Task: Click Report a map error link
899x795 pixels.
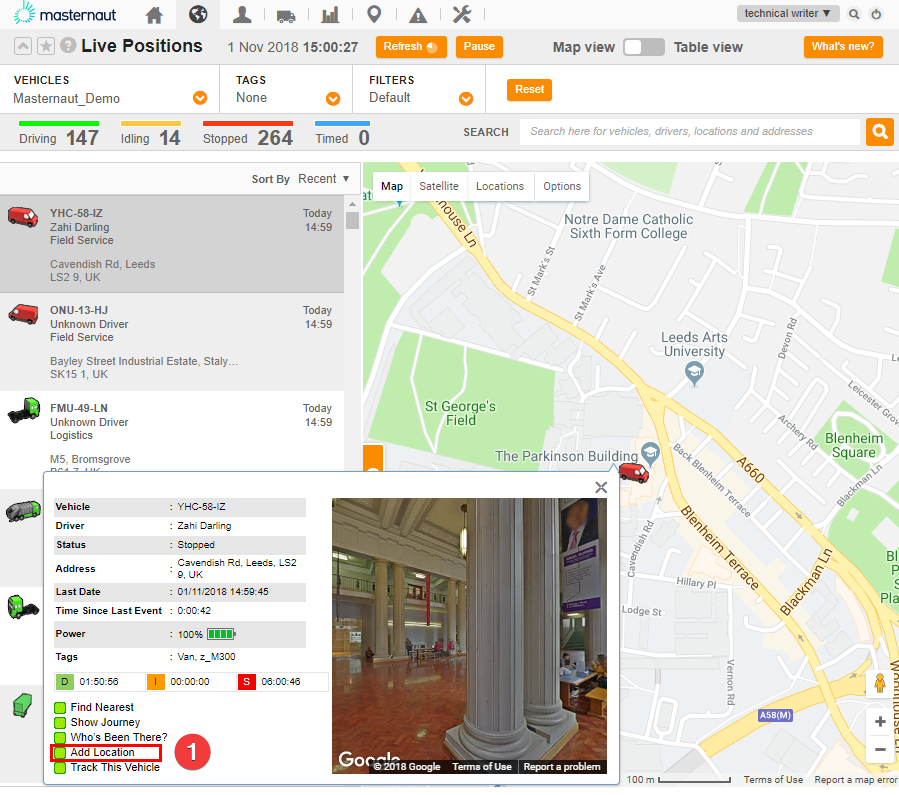Action: coord(855,780)
